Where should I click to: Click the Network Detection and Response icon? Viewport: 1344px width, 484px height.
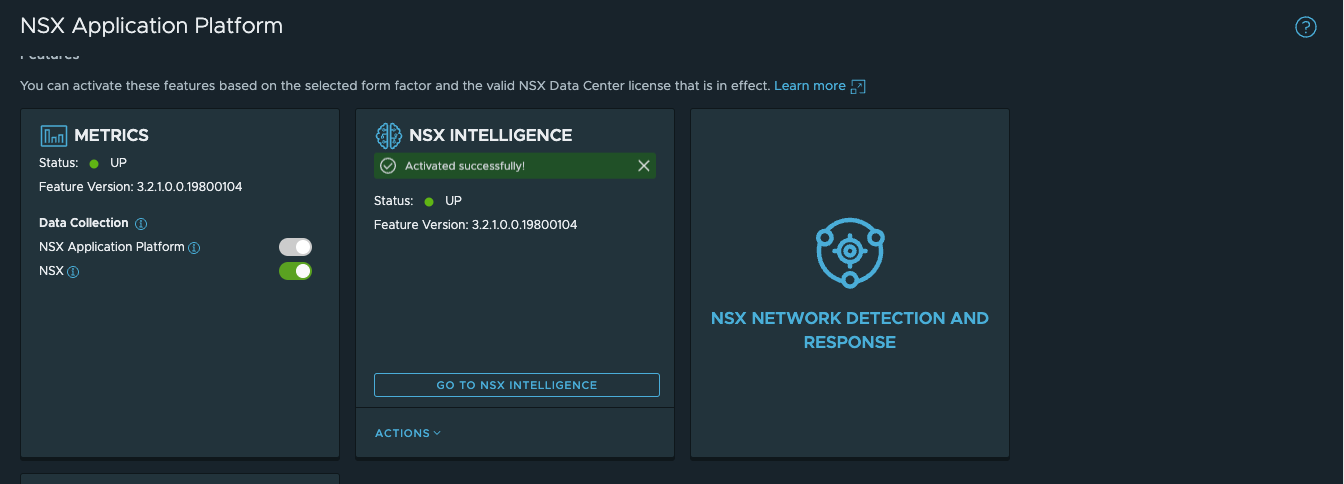point(849,252)
